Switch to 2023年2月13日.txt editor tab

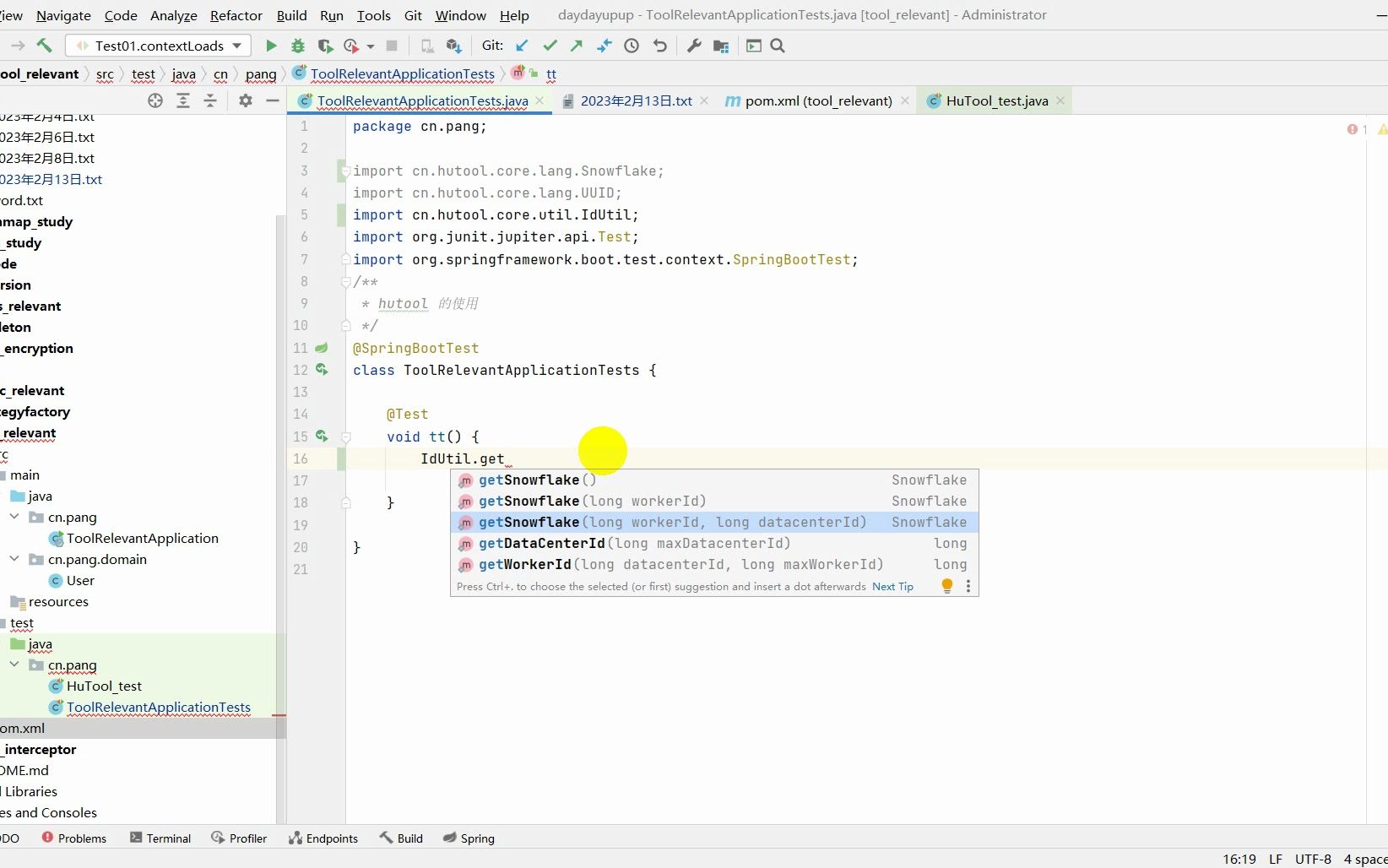[636, 100]
